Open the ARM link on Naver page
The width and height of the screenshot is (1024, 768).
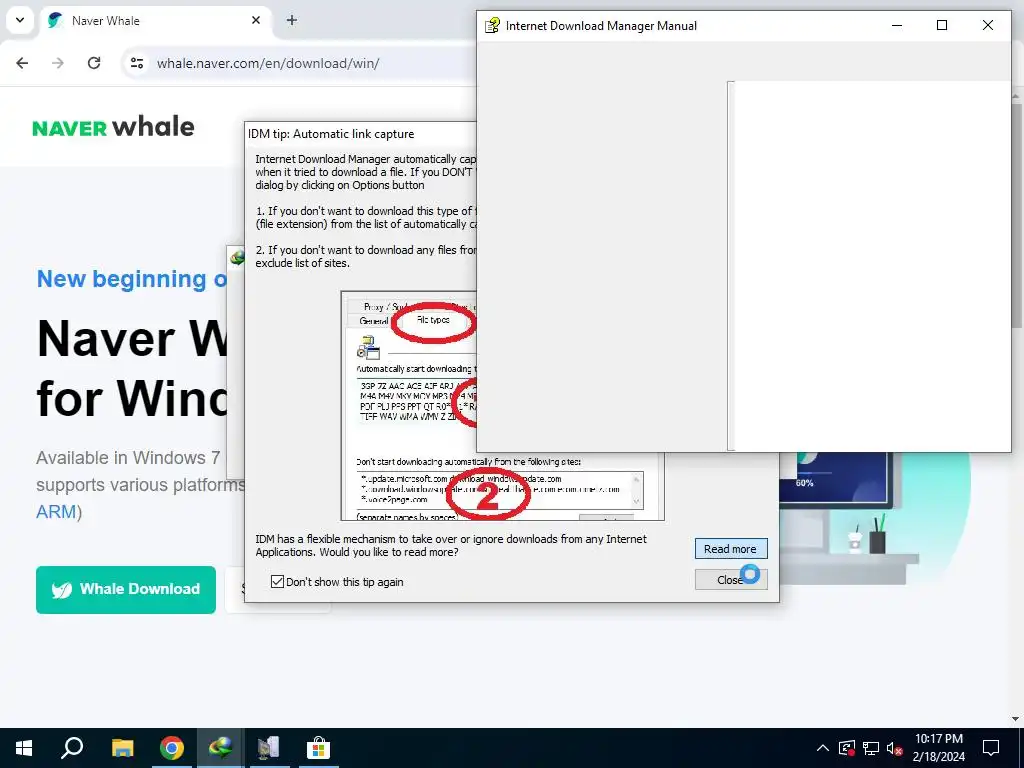56,512
